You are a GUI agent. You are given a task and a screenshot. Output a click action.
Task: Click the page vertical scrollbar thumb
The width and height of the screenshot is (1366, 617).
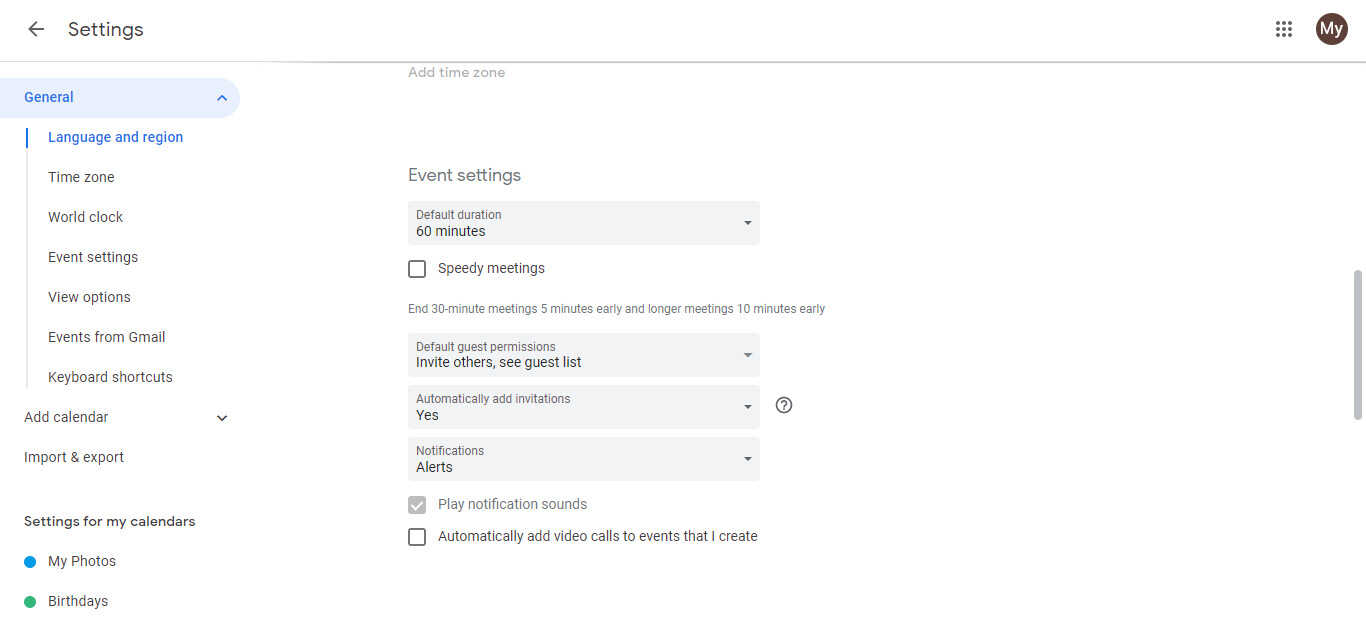1357,344
